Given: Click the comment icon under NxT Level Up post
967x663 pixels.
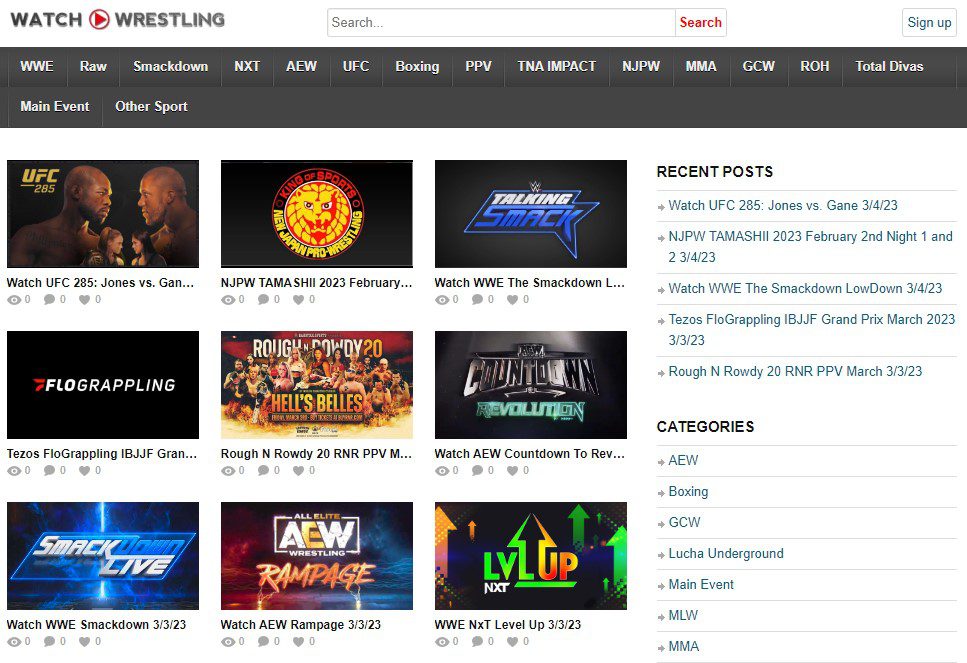Looking at the screenshot, I should 477,641.
